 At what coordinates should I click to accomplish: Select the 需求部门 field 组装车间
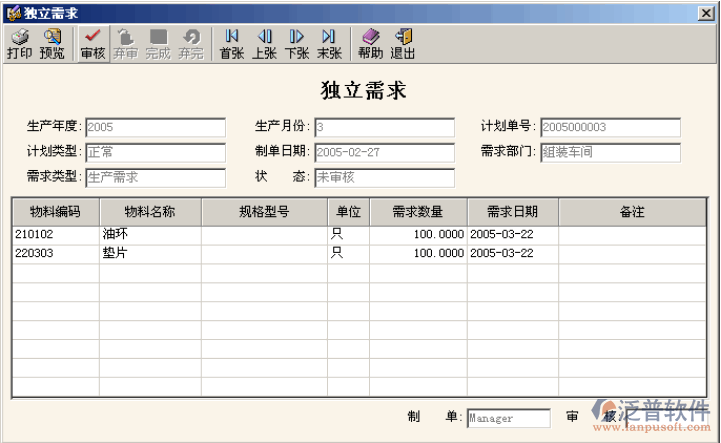610,153
